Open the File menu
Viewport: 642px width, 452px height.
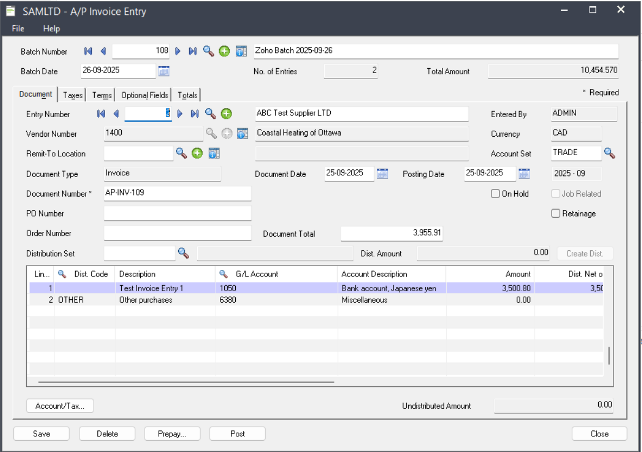coord(18,28)
